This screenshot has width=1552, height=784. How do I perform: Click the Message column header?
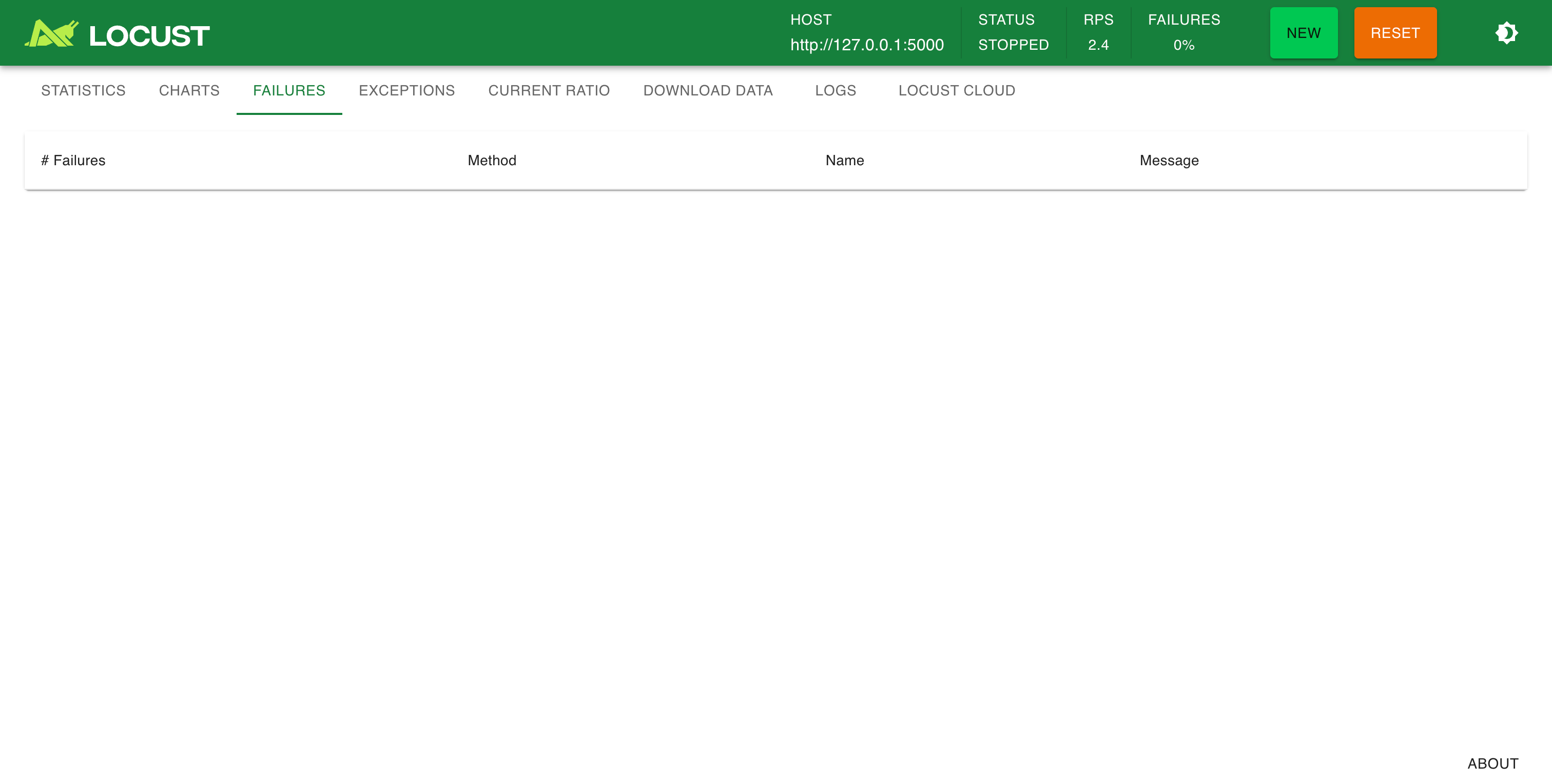tap(1168, 160)
